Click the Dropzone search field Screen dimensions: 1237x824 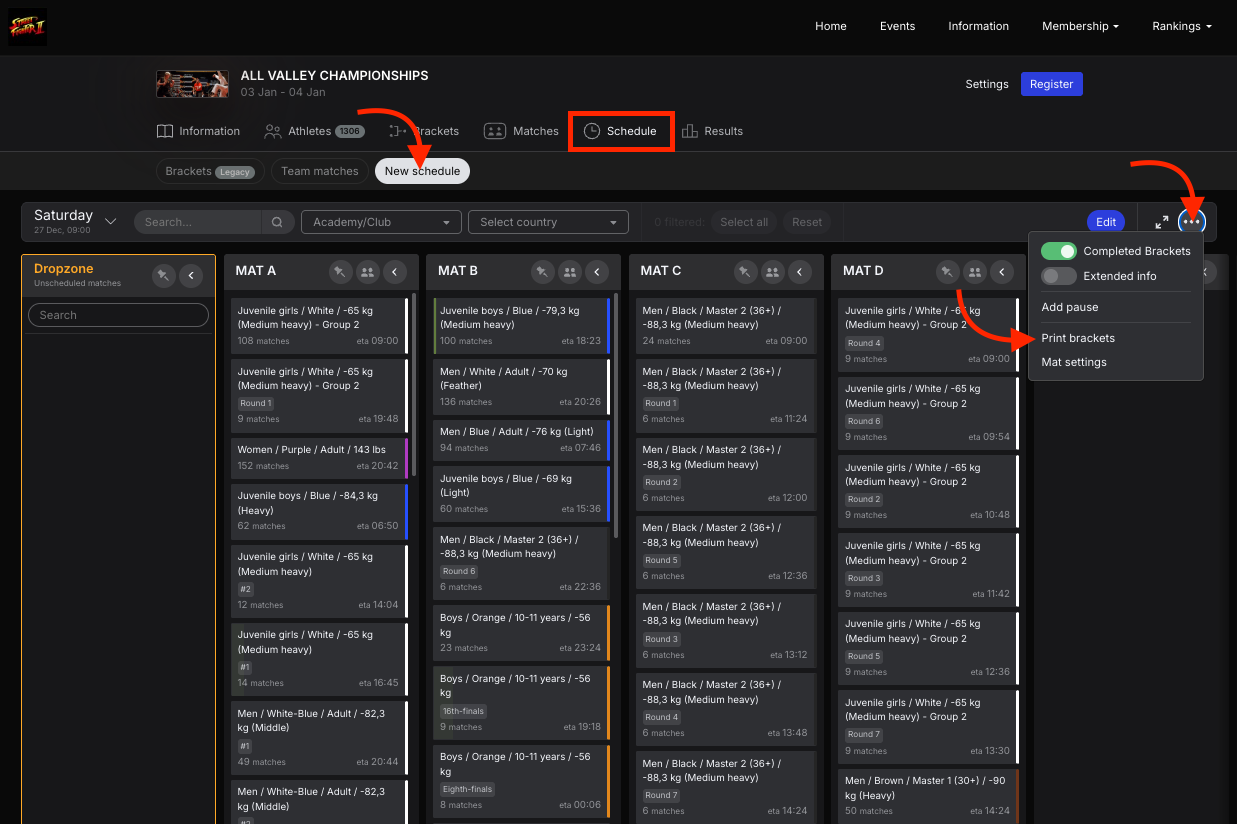point(118,315)
